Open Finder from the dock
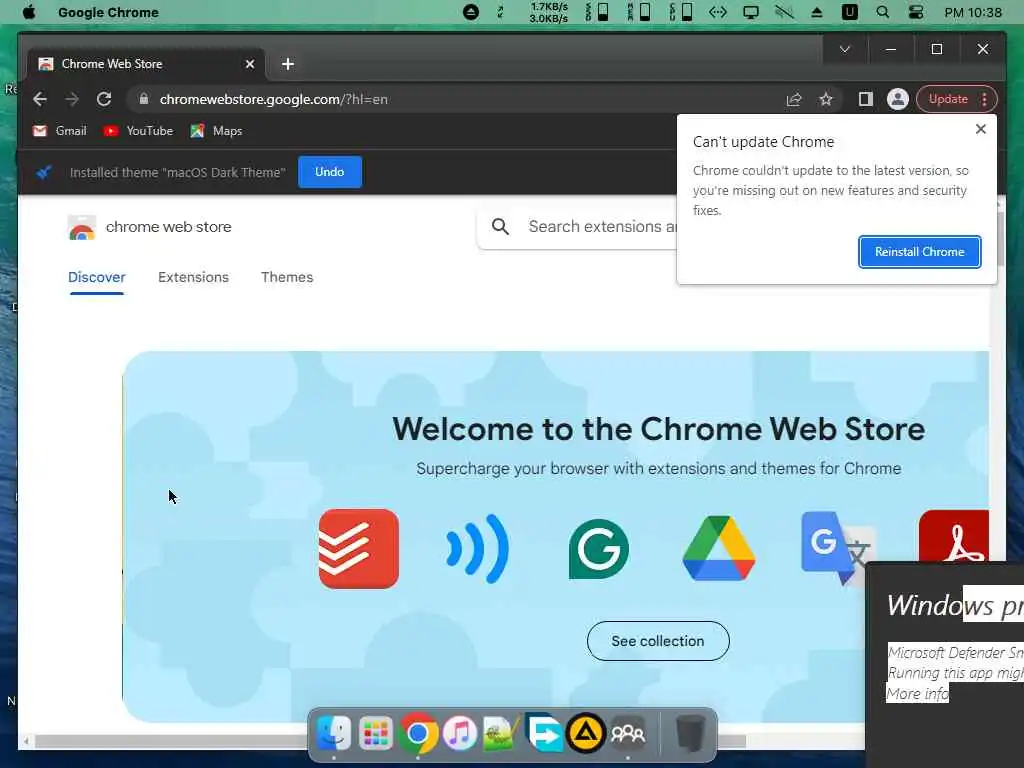1024x768 pixels. (x=334, y=734)
